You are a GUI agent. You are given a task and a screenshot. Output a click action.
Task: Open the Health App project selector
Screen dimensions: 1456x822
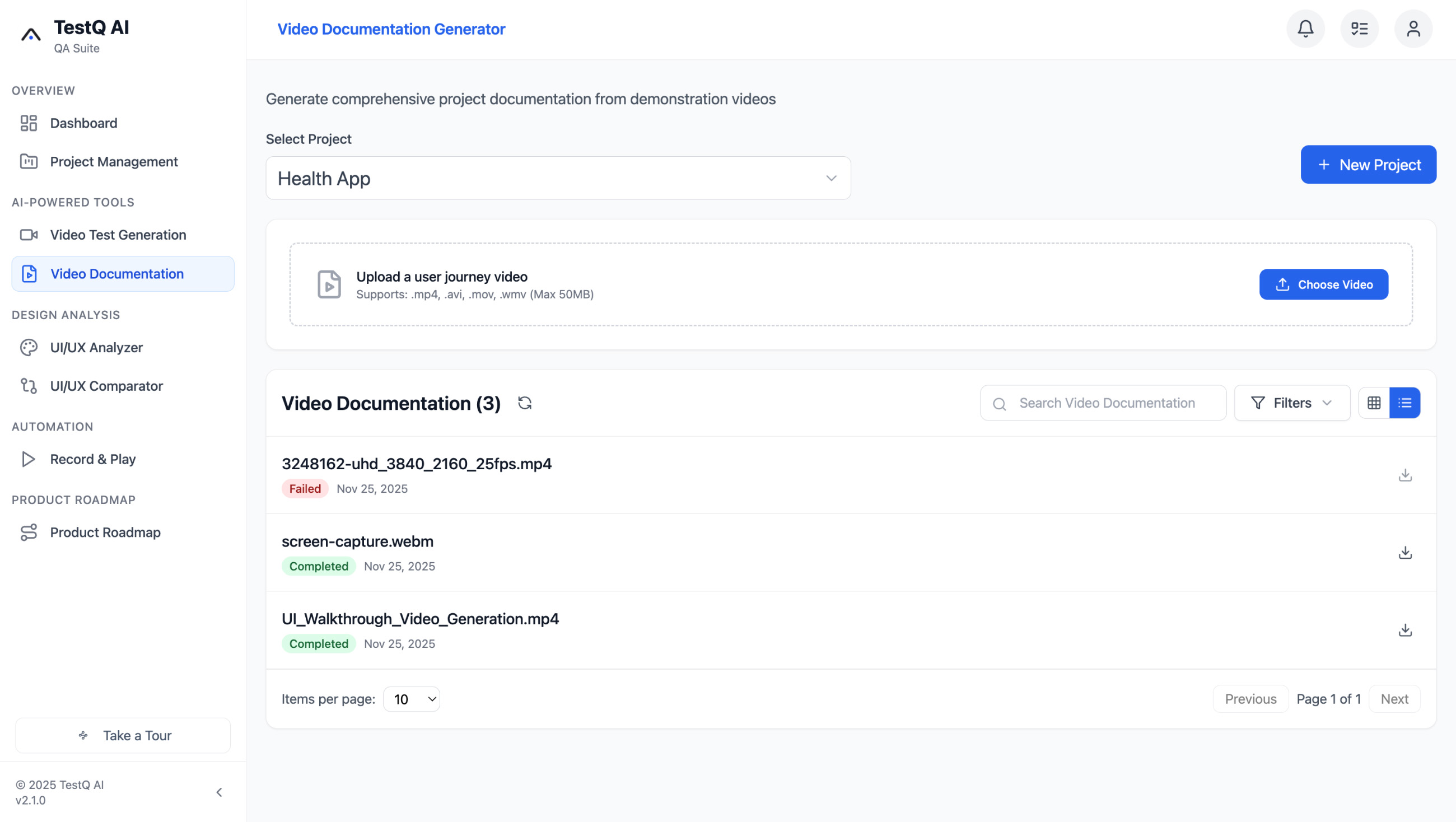(558, 178)
